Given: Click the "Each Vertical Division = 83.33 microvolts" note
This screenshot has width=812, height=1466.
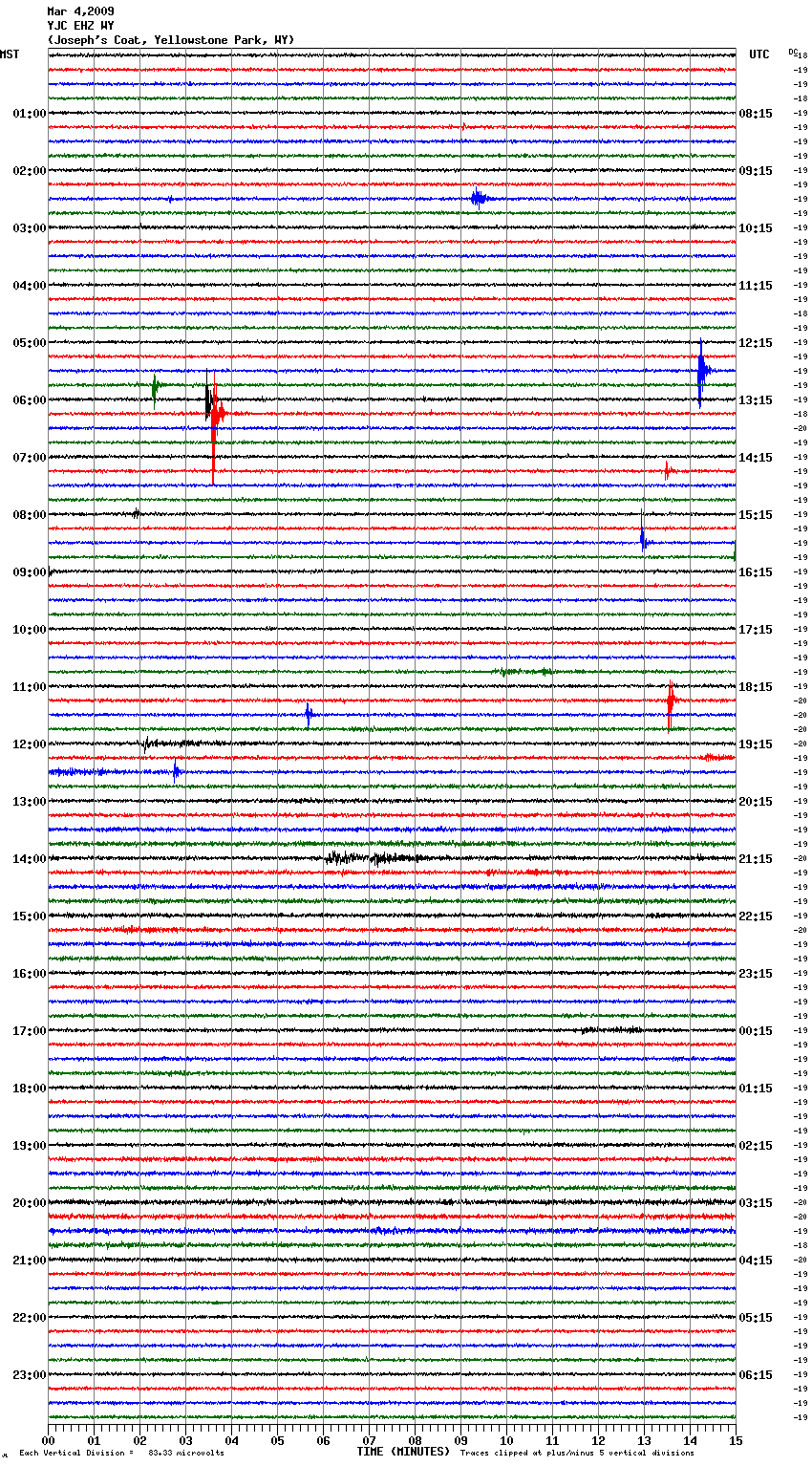Looking at the screenshot, I should click(x=121, y=1453).
